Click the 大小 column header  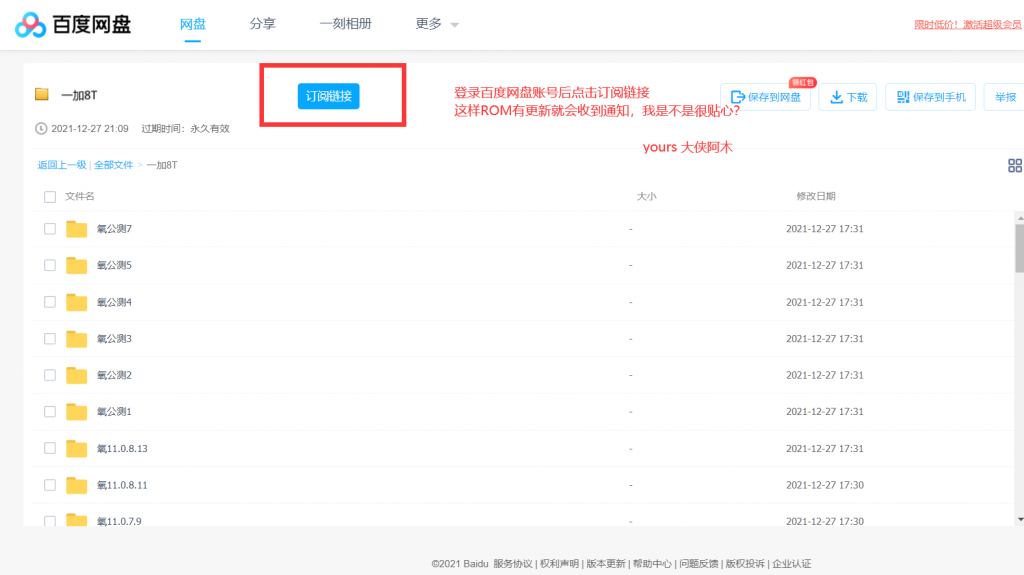point(647,196)
